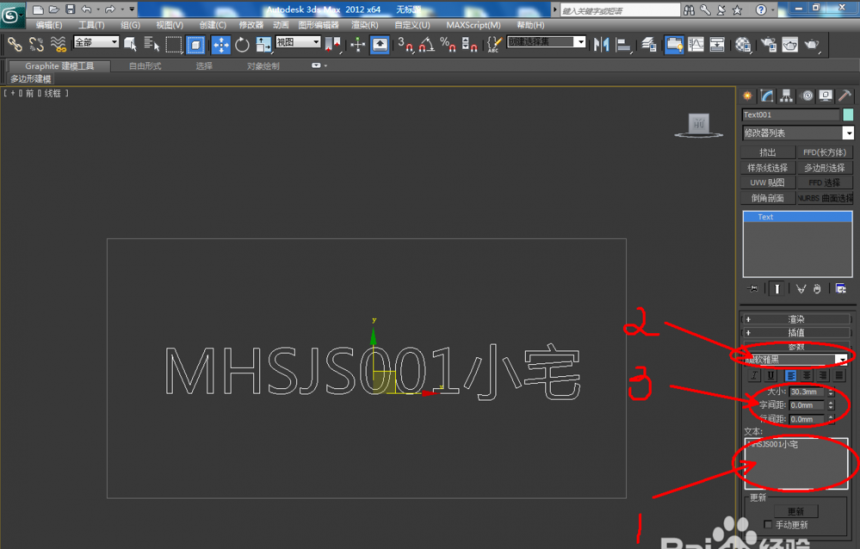This screenshot has height=549, width=860.
Task: Create a new scene from quick access toolbar
Action: coord(38,9)
